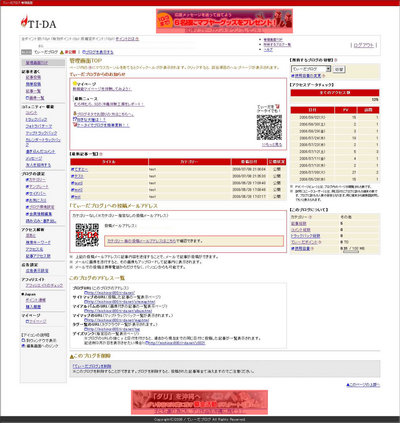Open 簡単投稿 in the sidebar
Image resolution: width=400 pixels, height=423 pixels.
(33, 84)
